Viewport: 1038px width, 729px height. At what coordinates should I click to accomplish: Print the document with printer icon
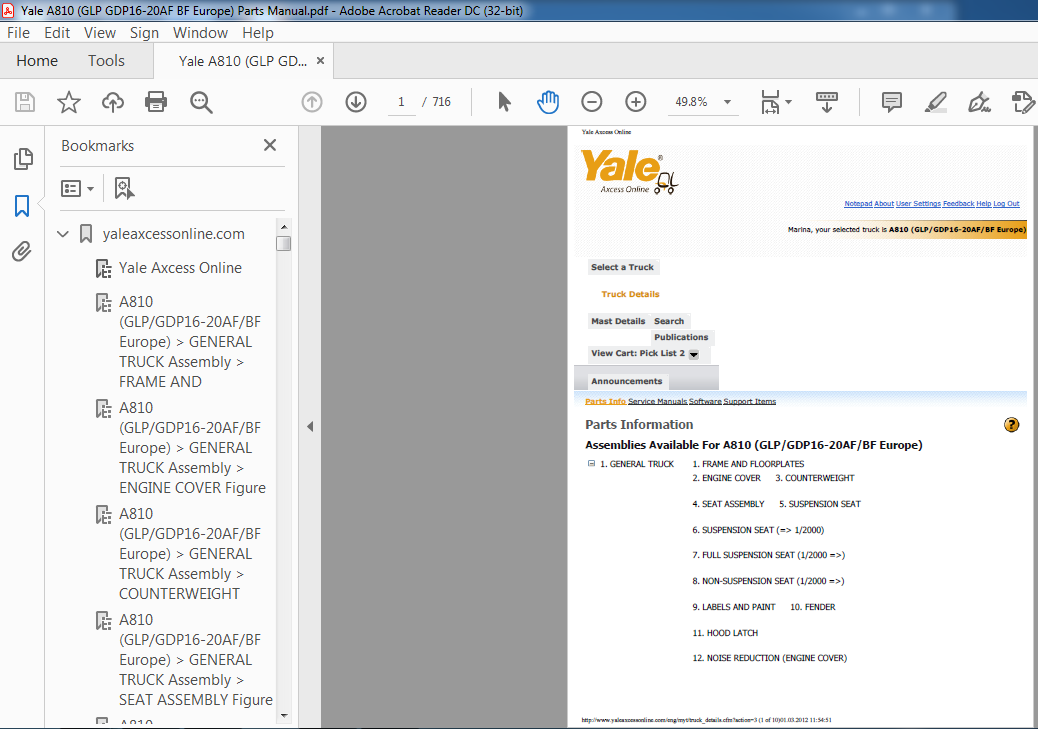pyautogui.click(x=156, y=102)
